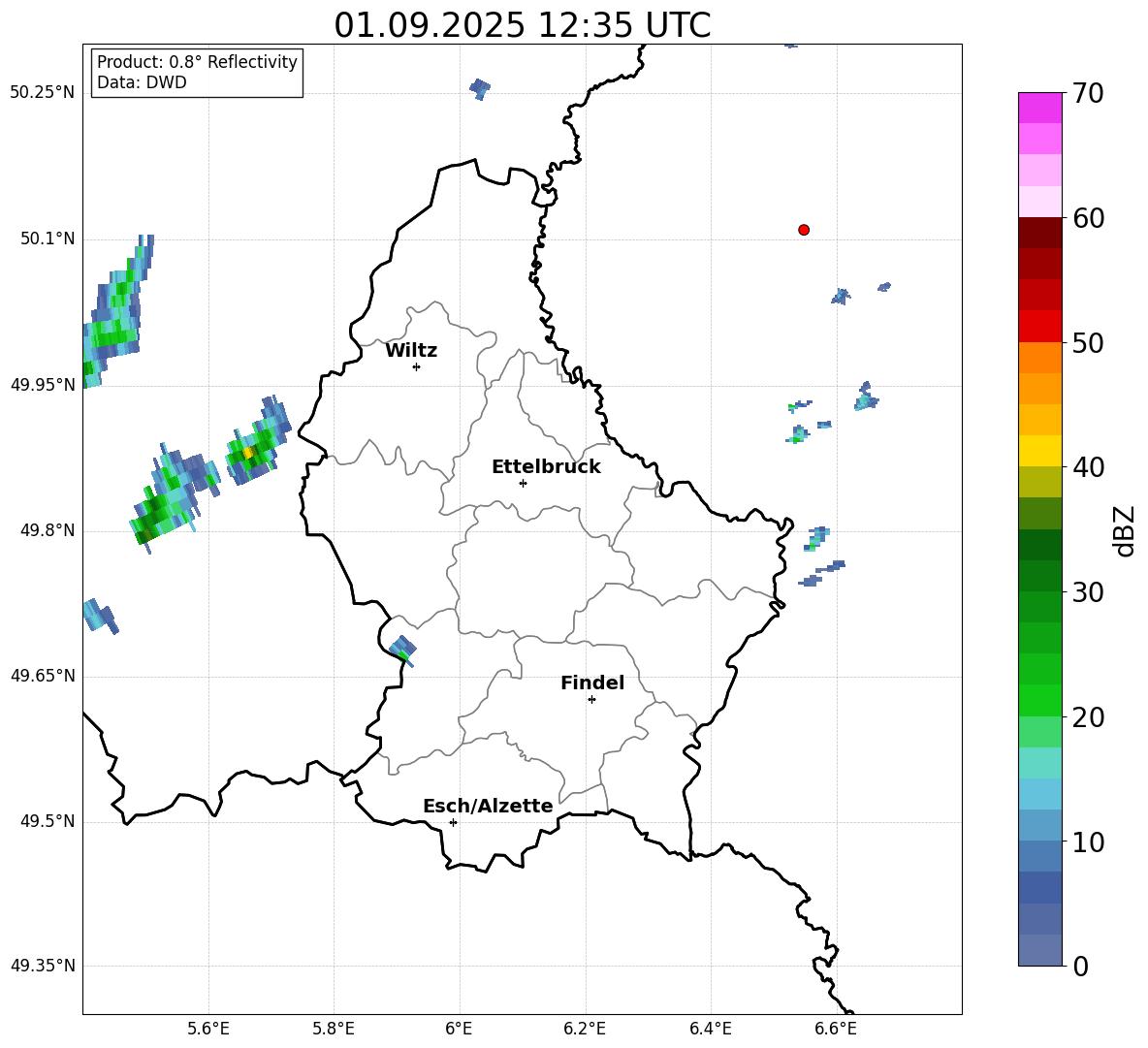This screenshot has height=1048, width=1148.
Task: Click the 'Data: DWD' text
Action: [142, 82]
